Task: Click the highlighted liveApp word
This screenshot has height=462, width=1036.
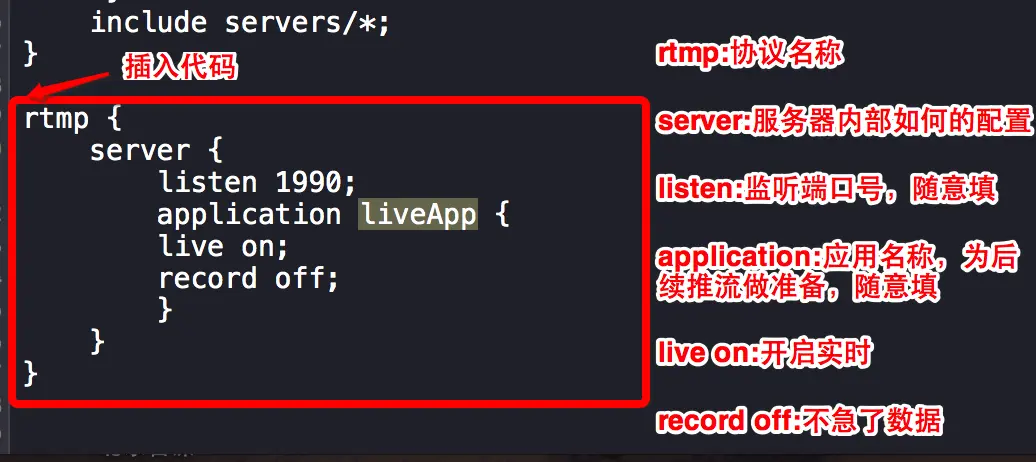Action: click(x=418, y=215)
